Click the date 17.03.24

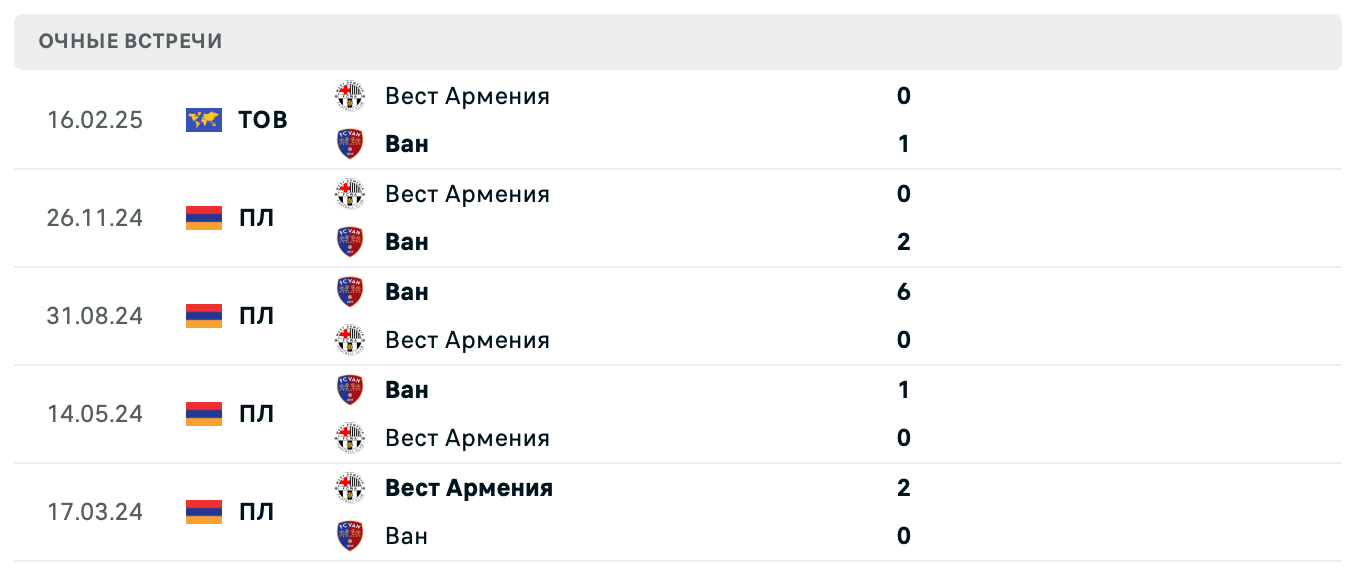click(95, 512)
